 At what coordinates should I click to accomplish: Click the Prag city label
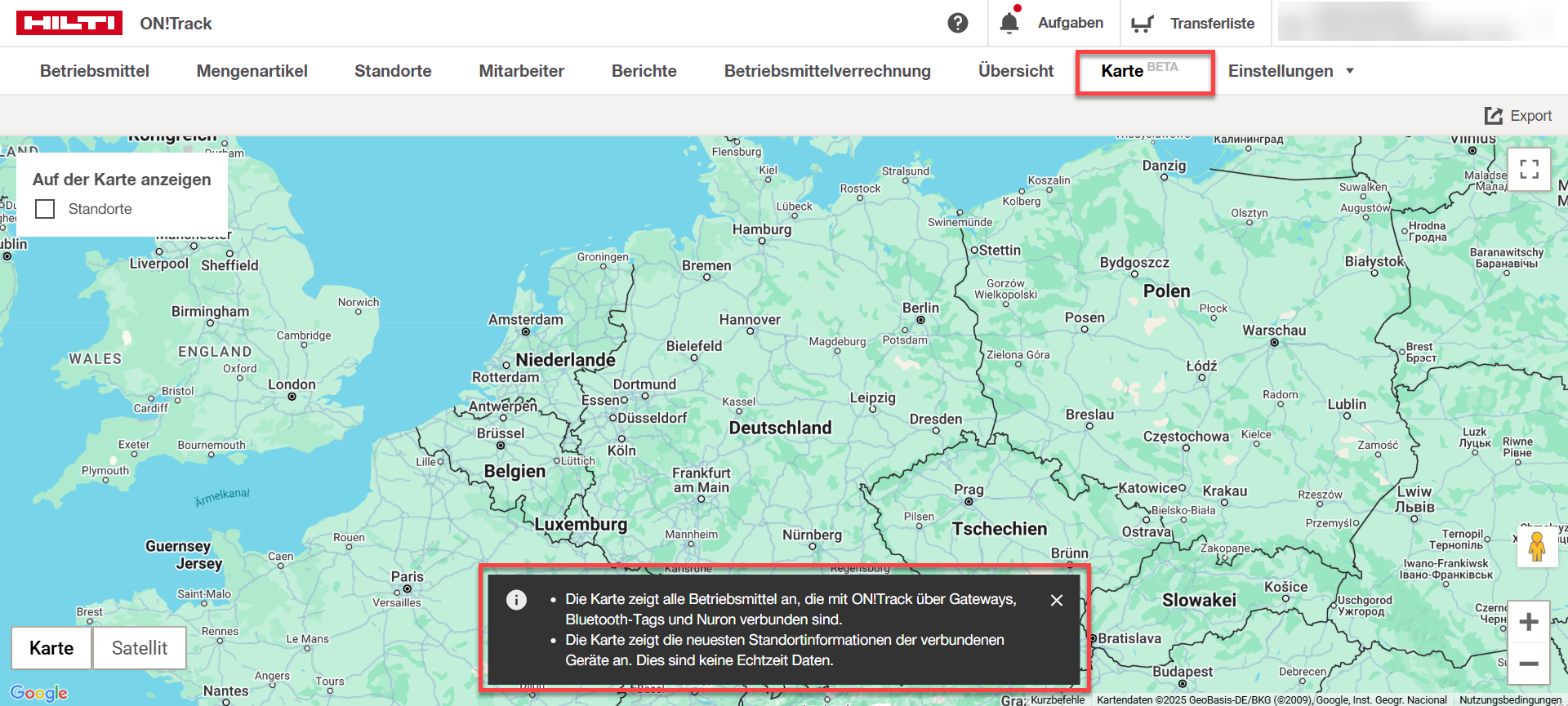coord(969,490)
